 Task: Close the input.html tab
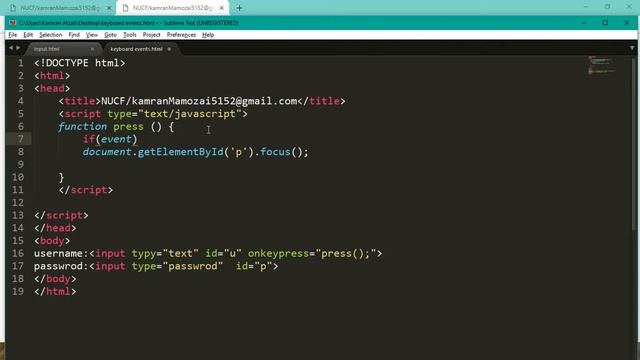tap(92, 49)
